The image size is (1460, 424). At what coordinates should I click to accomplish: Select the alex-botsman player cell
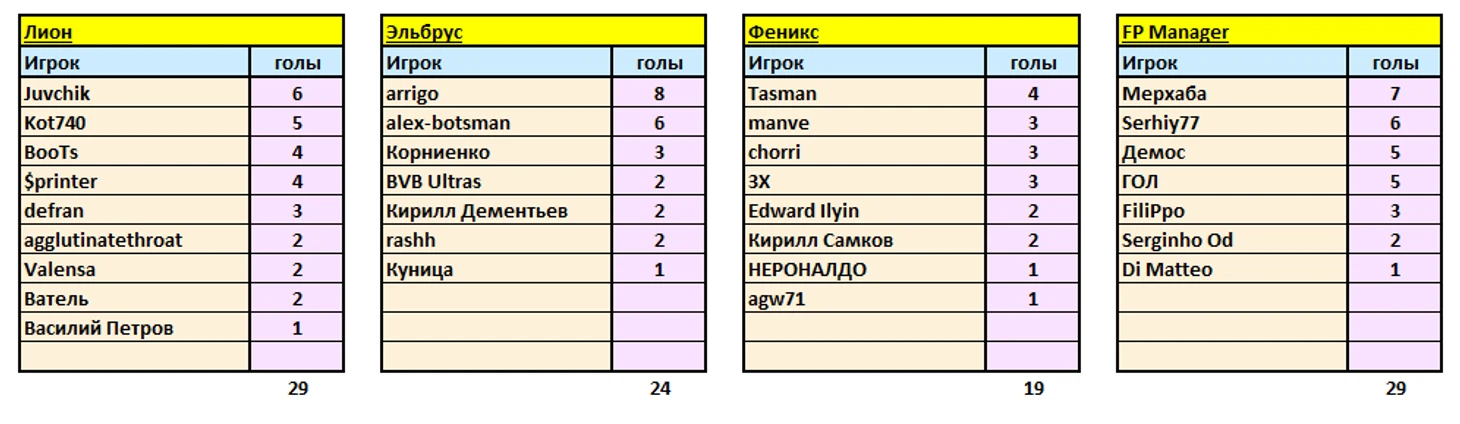(448, 123)
